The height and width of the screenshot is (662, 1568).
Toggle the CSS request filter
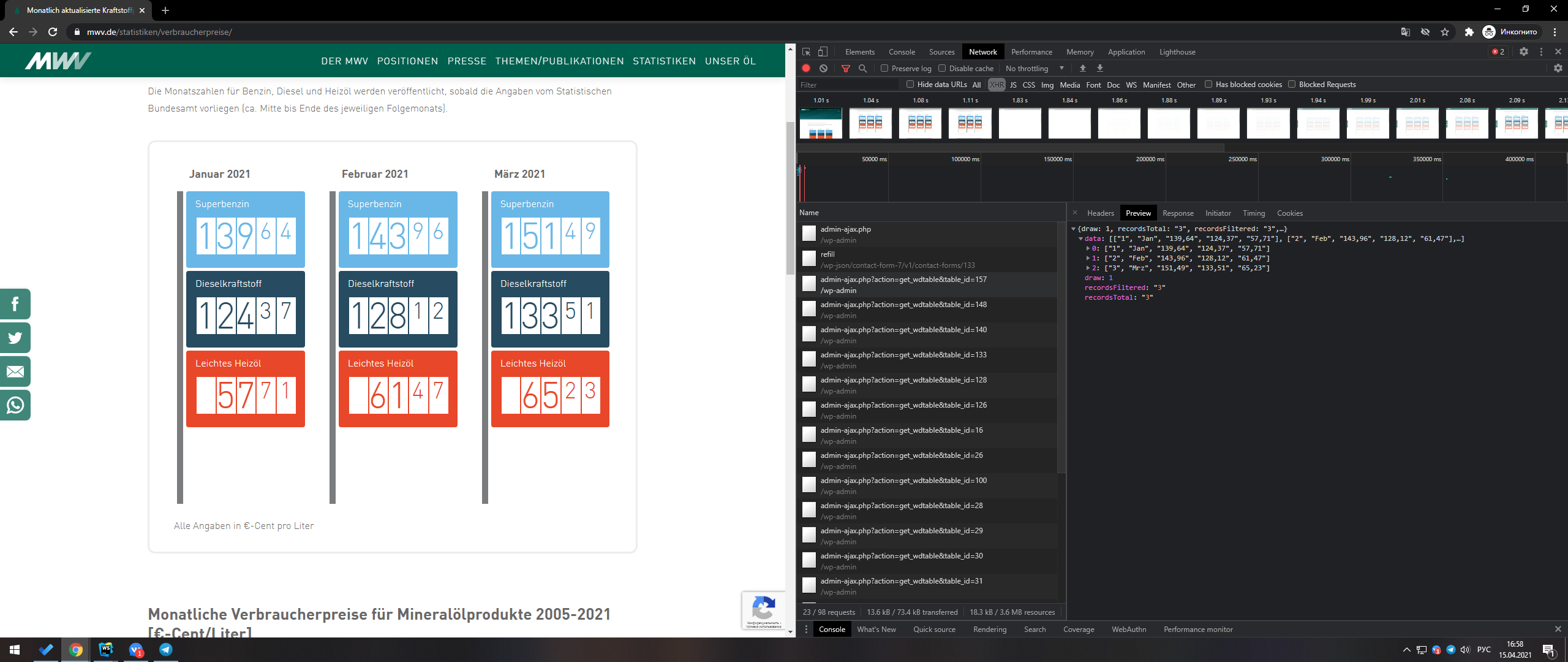click(1028, 85)
